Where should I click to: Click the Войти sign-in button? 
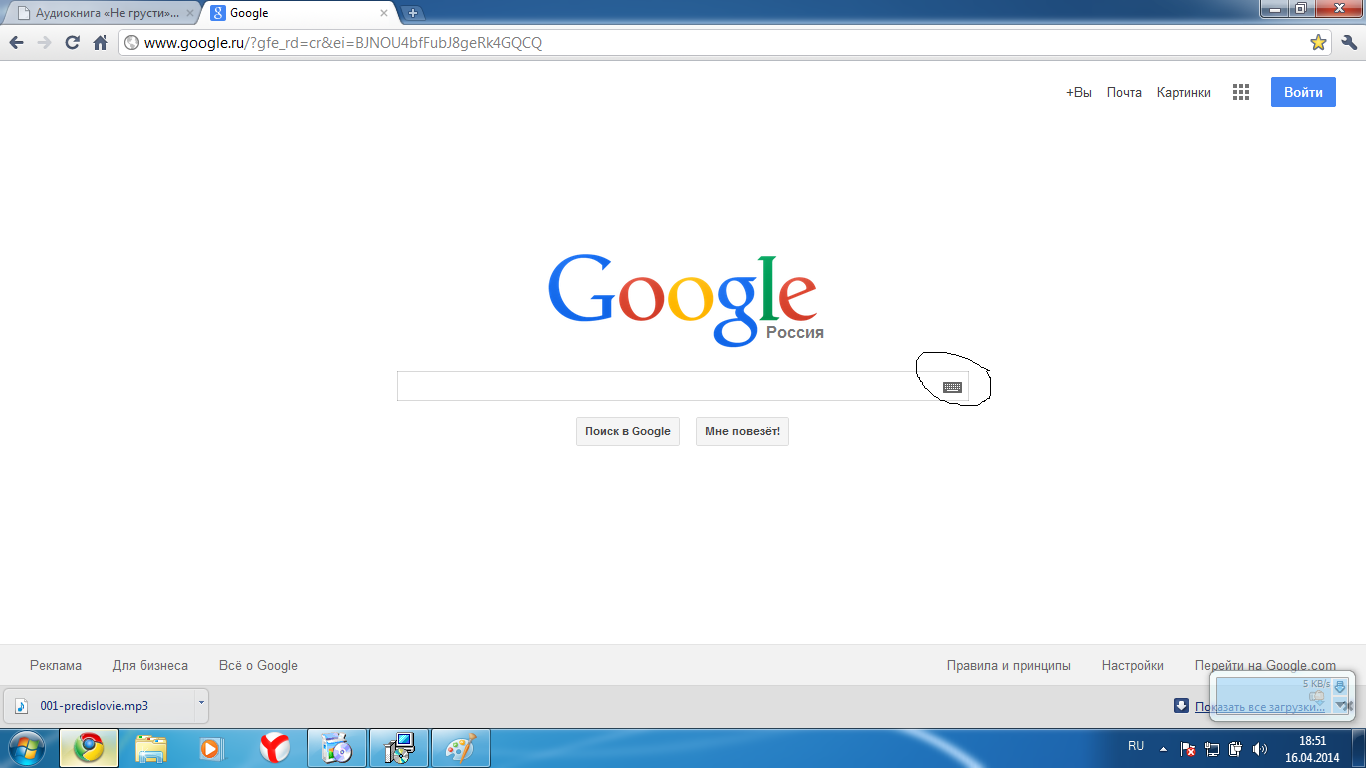(1303, 92)
